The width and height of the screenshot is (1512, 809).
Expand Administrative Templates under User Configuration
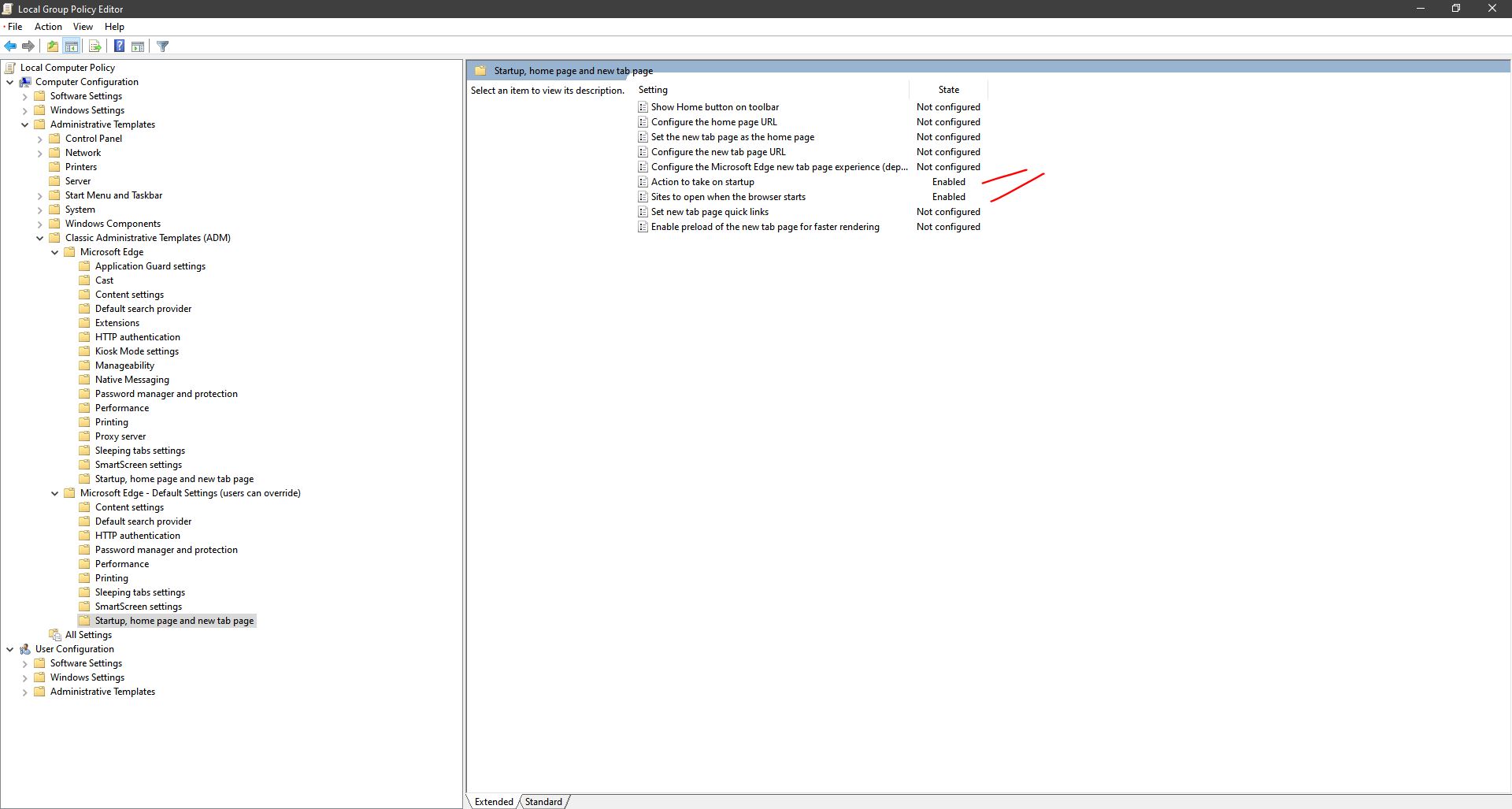24,692
